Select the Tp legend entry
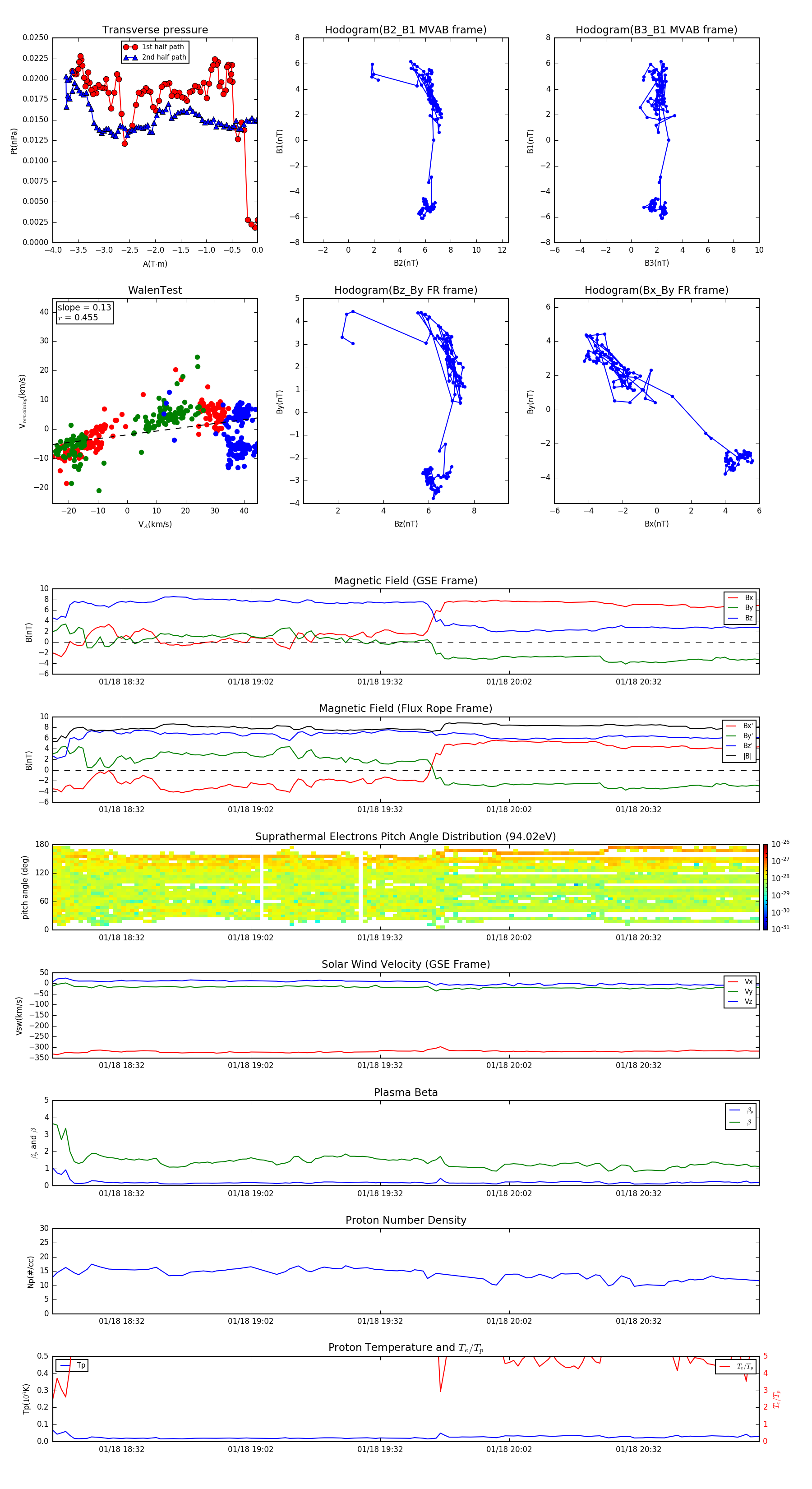 point(72,1365)
